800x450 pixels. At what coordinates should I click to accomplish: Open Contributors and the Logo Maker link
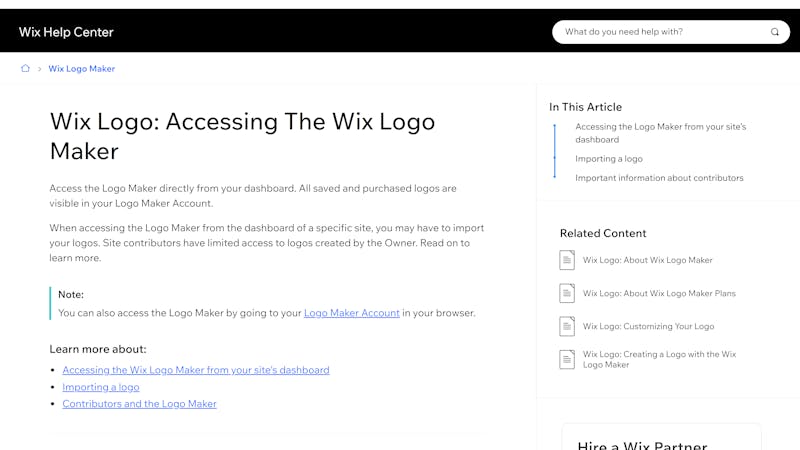click(139, 404)
